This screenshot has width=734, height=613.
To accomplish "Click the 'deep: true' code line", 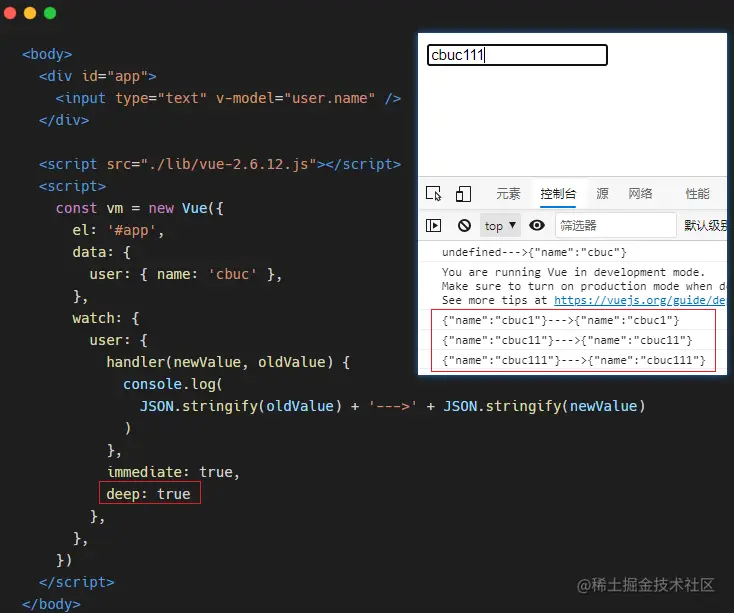I will (148, 494).
